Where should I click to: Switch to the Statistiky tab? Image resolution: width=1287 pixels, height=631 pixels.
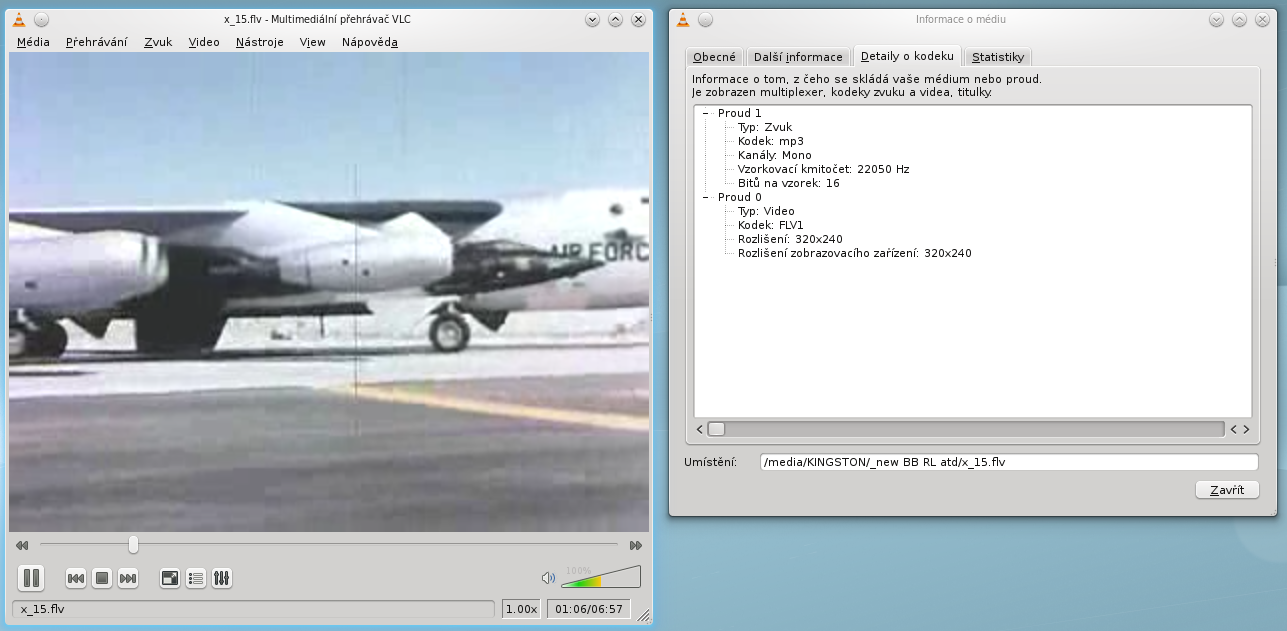point(998,57)
